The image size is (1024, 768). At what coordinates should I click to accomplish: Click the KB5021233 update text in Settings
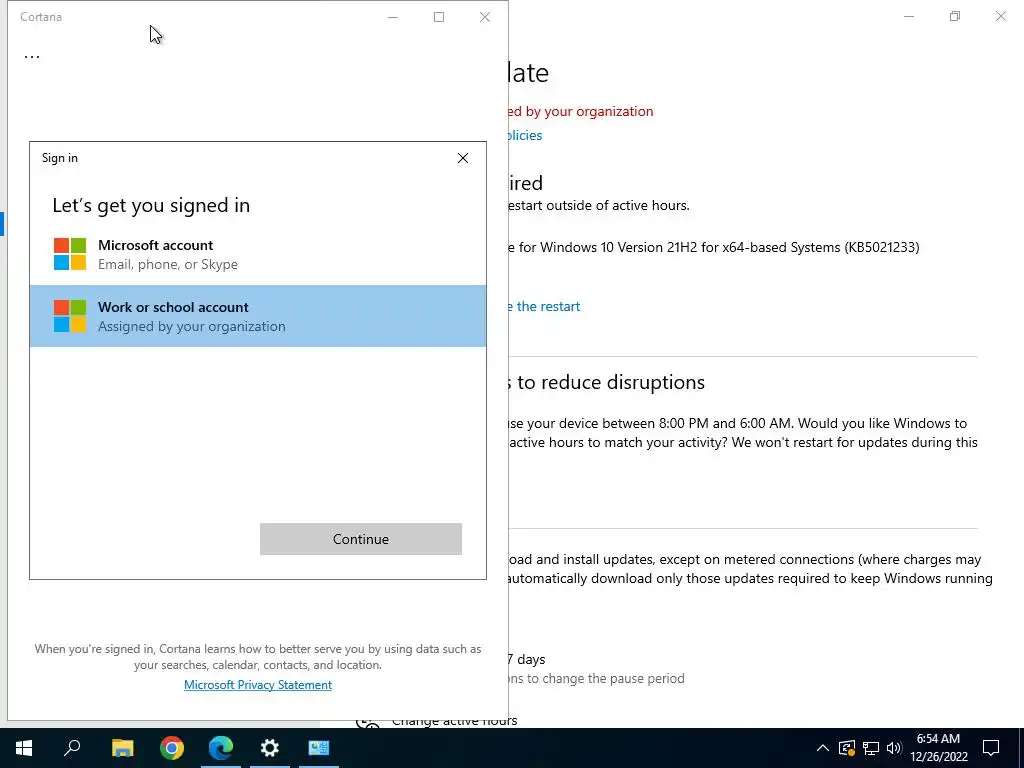714,248
